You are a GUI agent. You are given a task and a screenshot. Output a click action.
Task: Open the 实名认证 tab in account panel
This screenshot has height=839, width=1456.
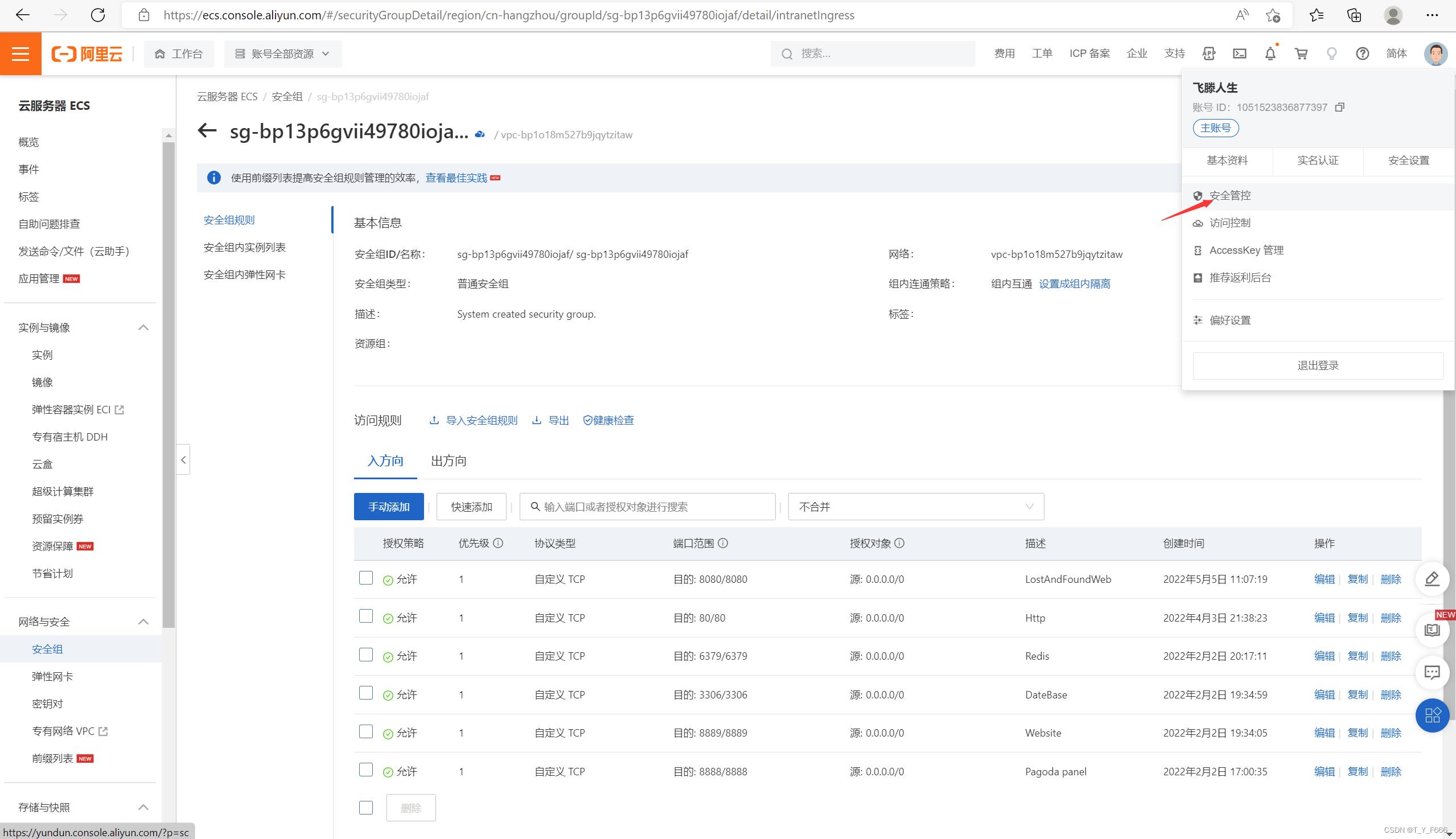coord(1318,160)
